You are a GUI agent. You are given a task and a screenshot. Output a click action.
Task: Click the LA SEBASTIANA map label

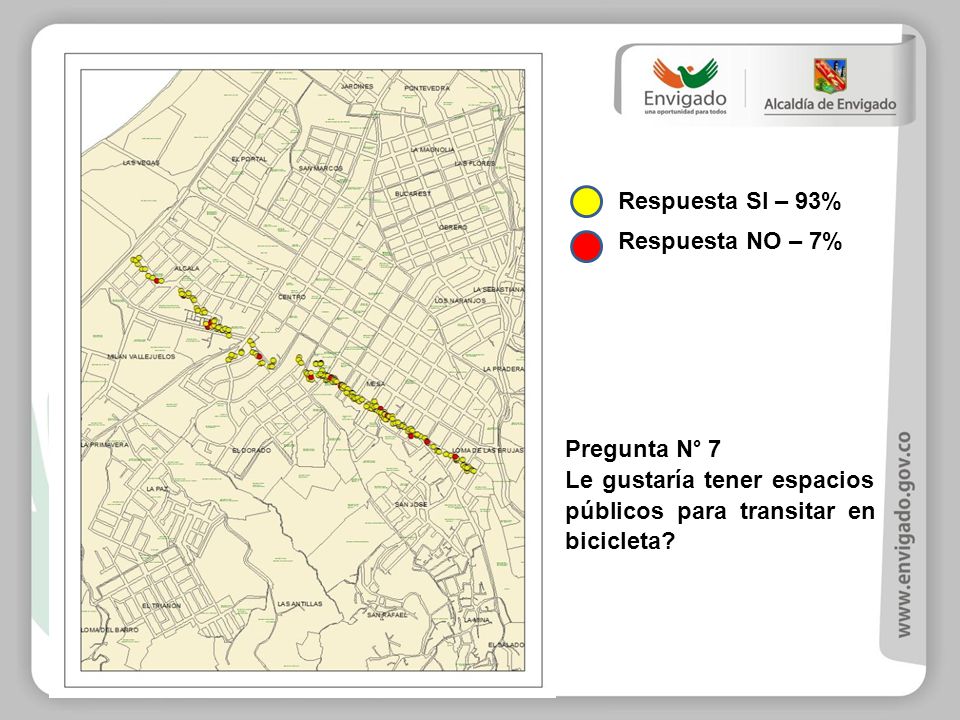point(498,289)
